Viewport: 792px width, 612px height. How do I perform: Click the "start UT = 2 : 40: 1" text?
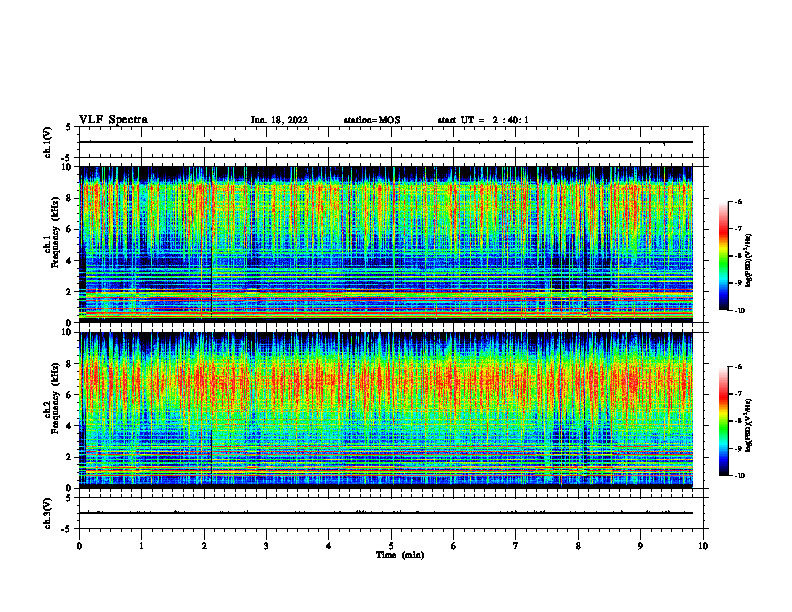(483, 120)
